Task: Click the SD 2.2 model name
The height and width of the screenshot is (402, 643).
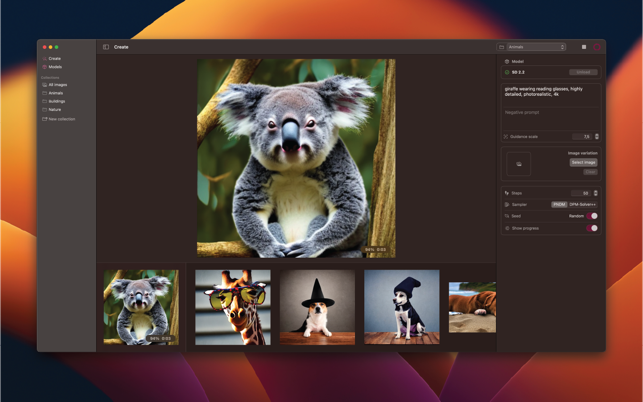Action: coord(518,72)
